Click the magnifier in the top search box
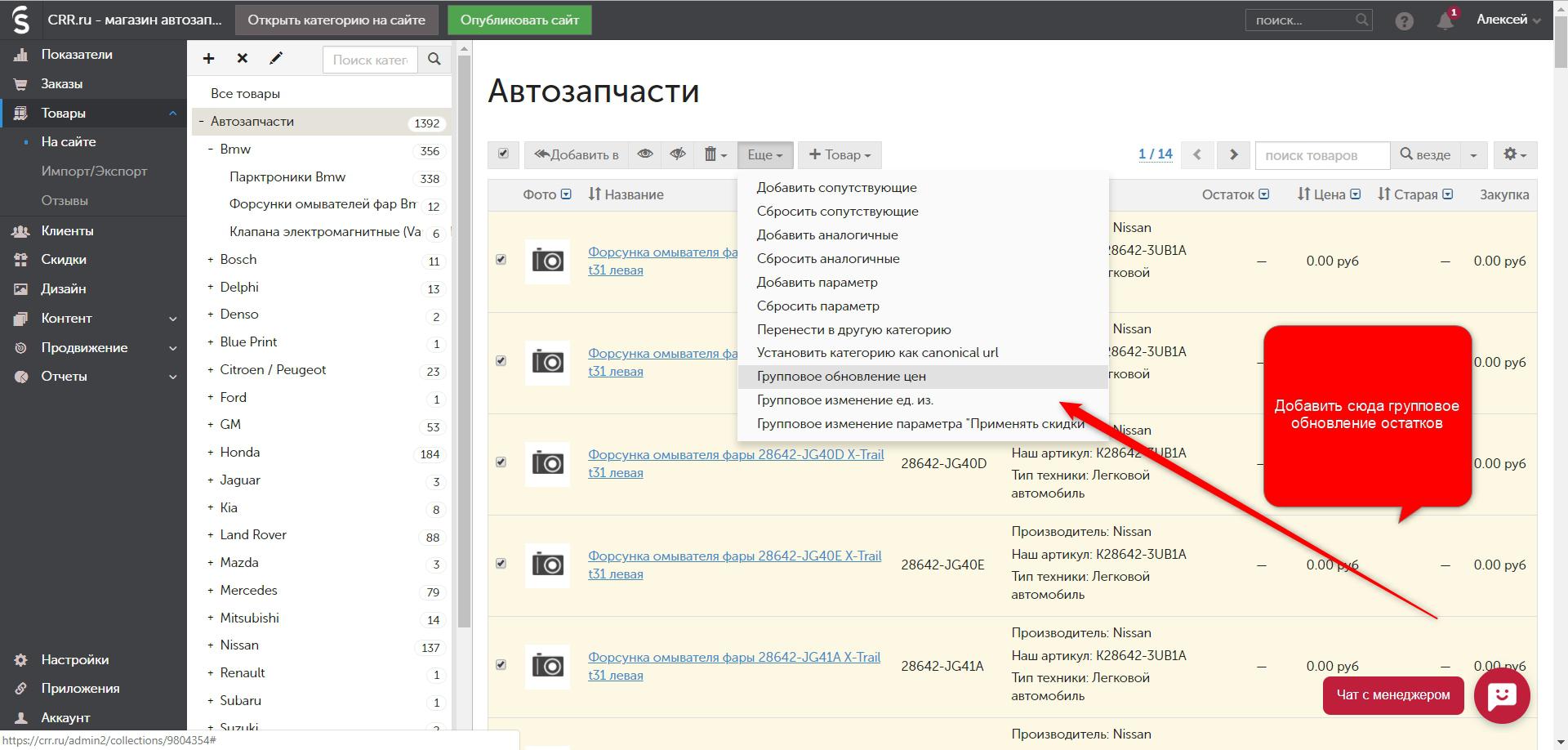The width and height of the screenshot is (1568, 750). point(1361,20)
